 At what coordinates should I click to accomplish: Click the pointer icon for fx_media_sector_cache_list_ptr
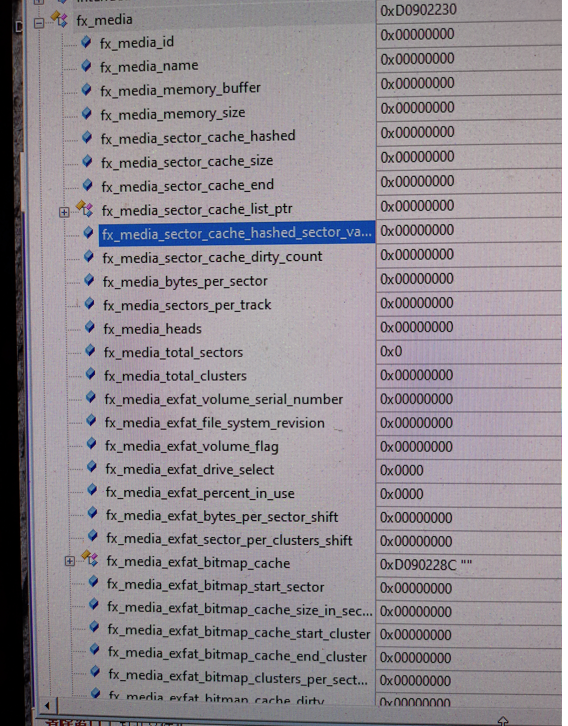pyautogui.click(x=85, y=208)
